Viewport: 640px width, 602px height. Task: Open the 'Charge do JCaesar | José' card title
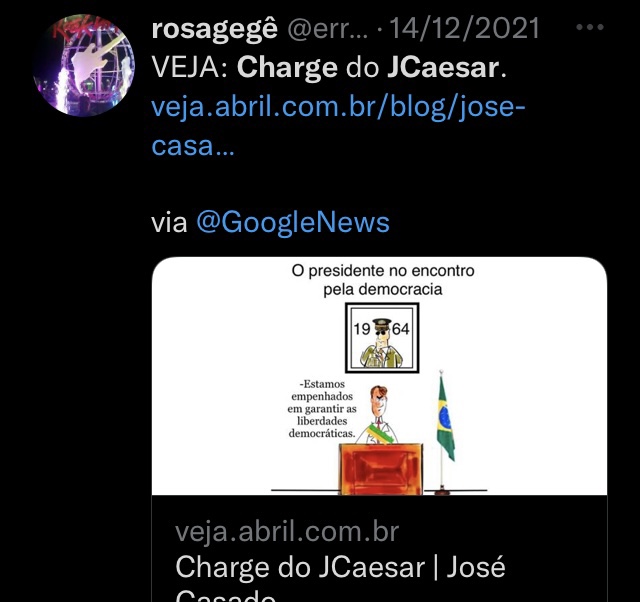[340, 568]
